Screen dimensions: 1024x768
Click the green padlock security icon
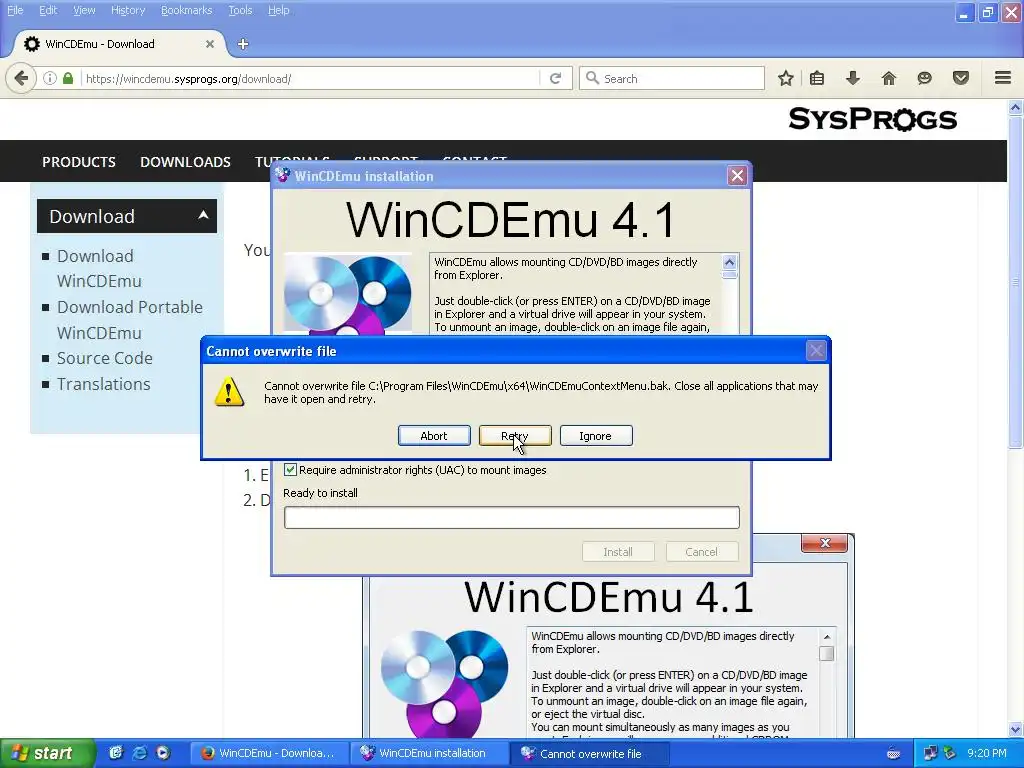coord(68,78)
